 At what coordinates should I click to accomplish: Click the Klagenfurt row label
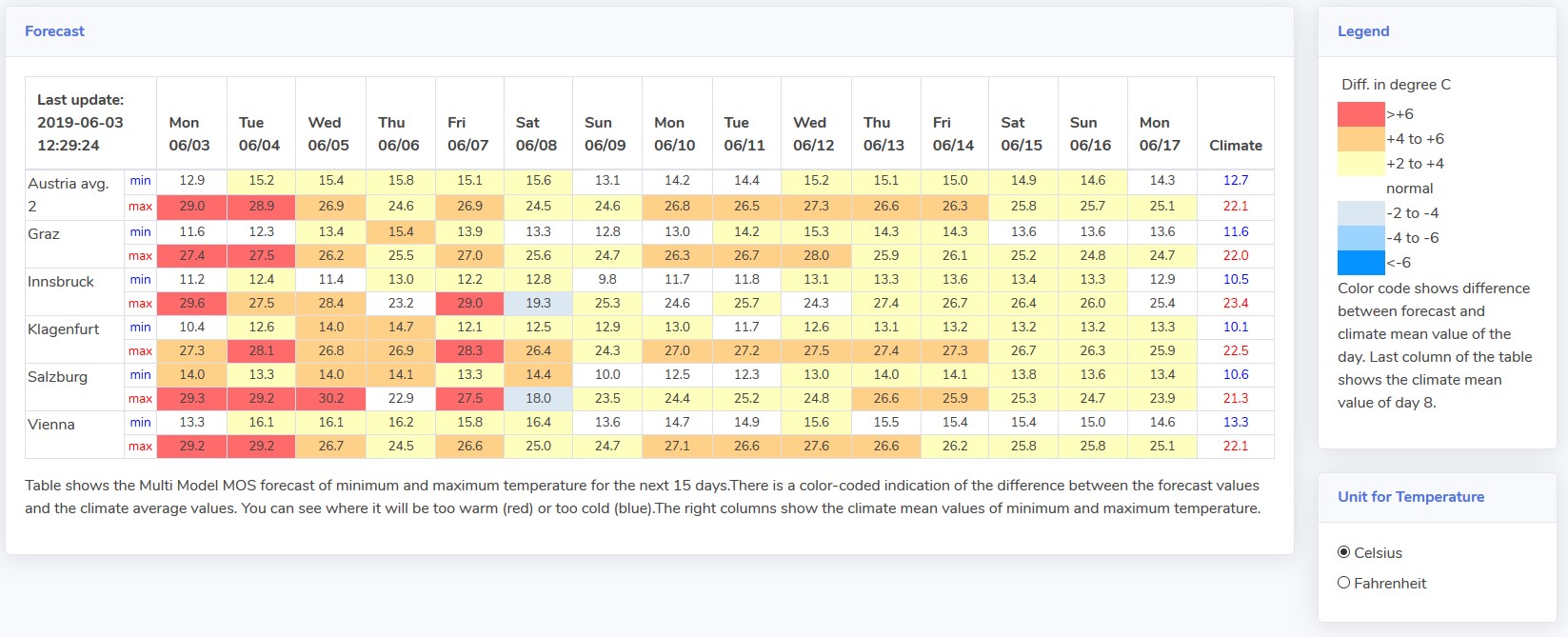coord(63,329)
